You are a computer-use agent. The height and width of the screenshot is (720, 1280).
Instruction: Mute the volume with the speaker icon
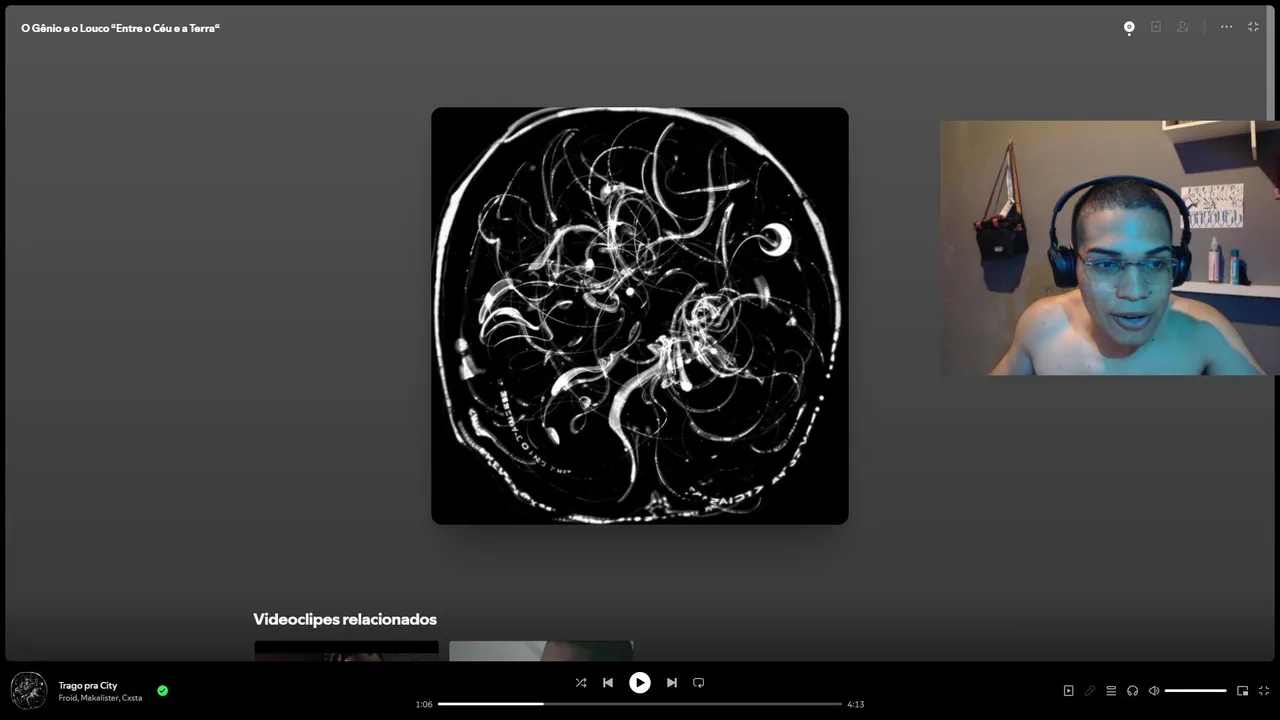click(x=1153, y=690)
